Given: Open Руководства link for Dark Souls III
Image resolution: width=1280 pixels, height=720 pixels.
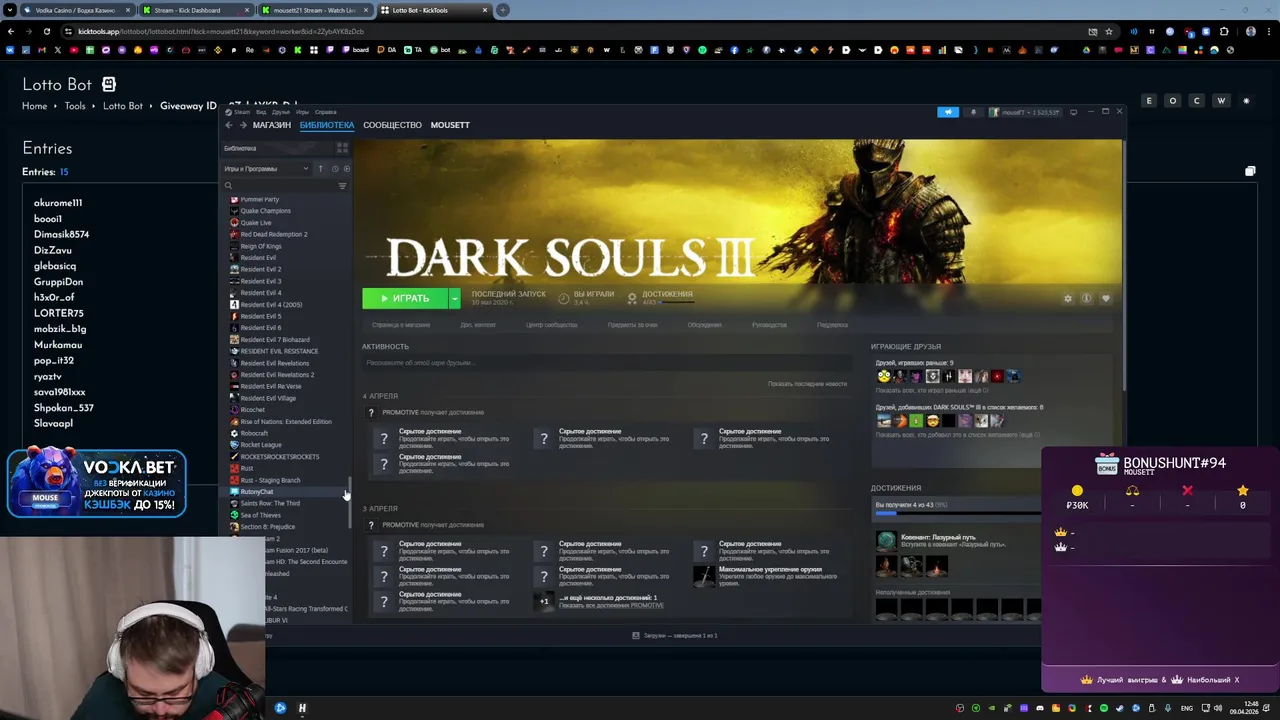Looking at the screenshot, I should 769,325.
